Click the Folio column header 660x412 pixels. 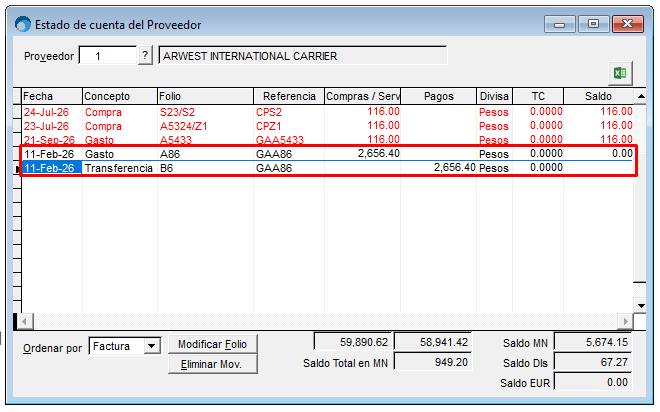(205, 96)
